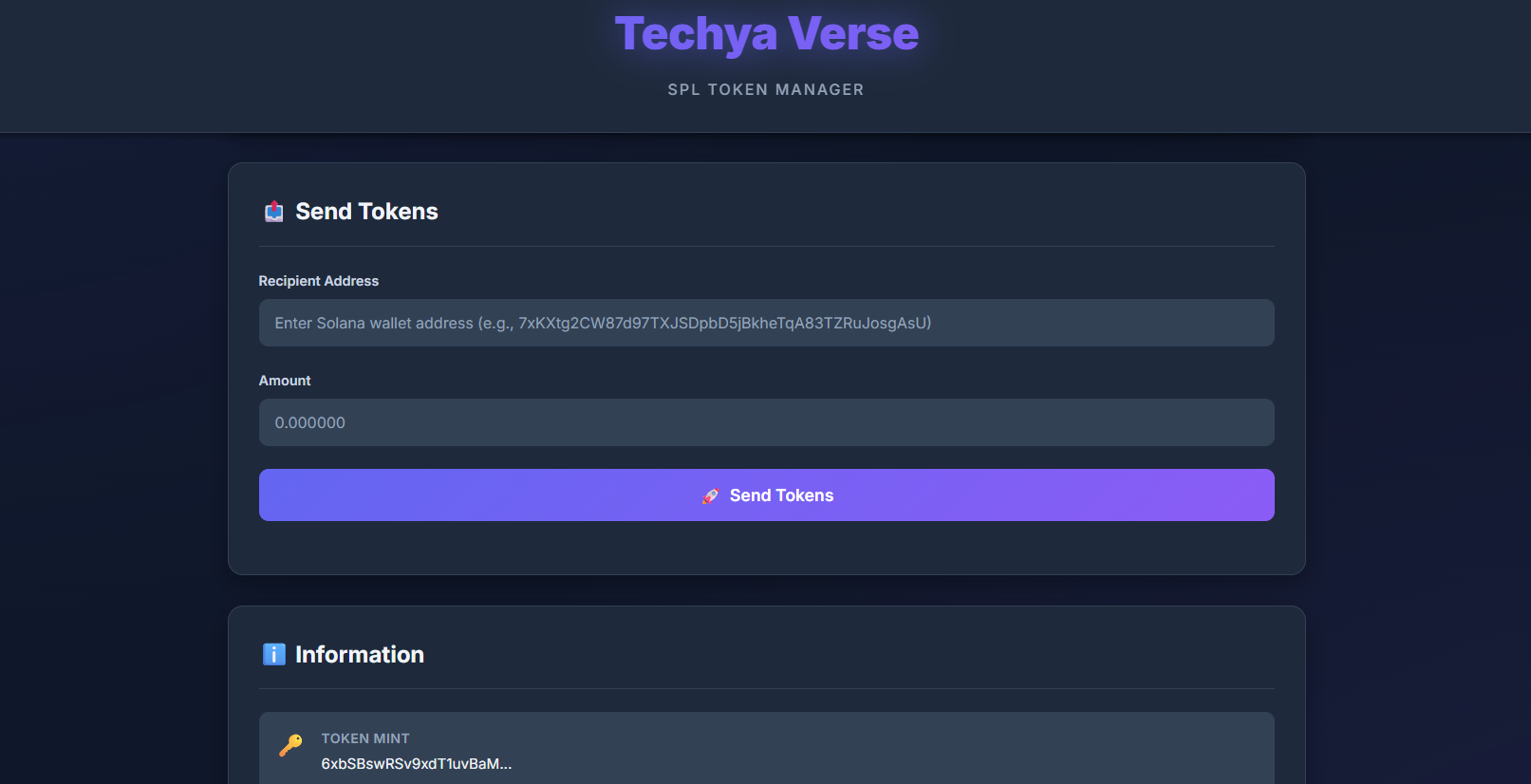
Task: Click empty space right of the token mint address
Action: pos(854,759)
